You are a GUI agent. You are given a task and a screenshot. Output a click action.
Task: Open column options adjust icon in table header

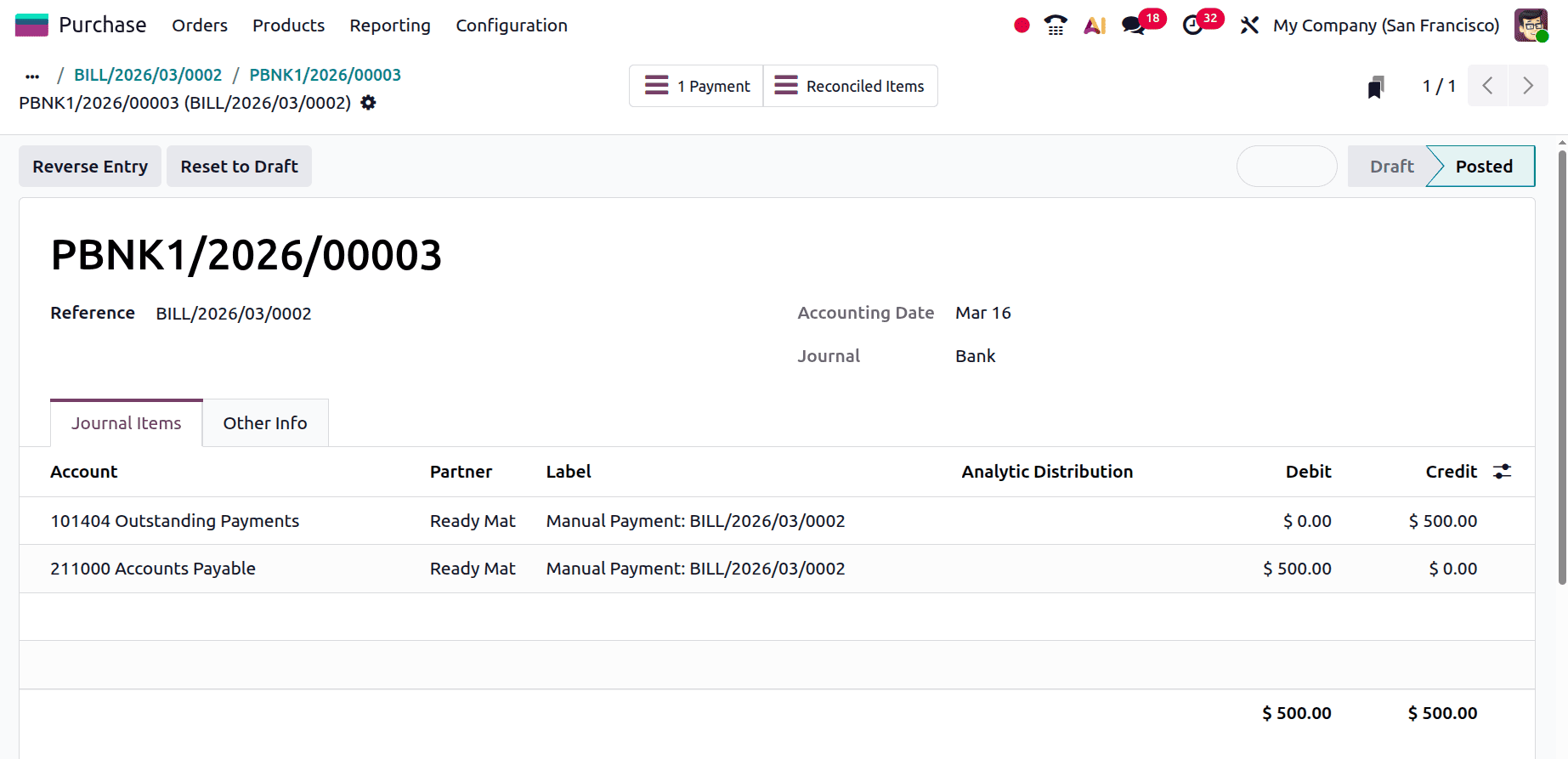point(1503,472)
